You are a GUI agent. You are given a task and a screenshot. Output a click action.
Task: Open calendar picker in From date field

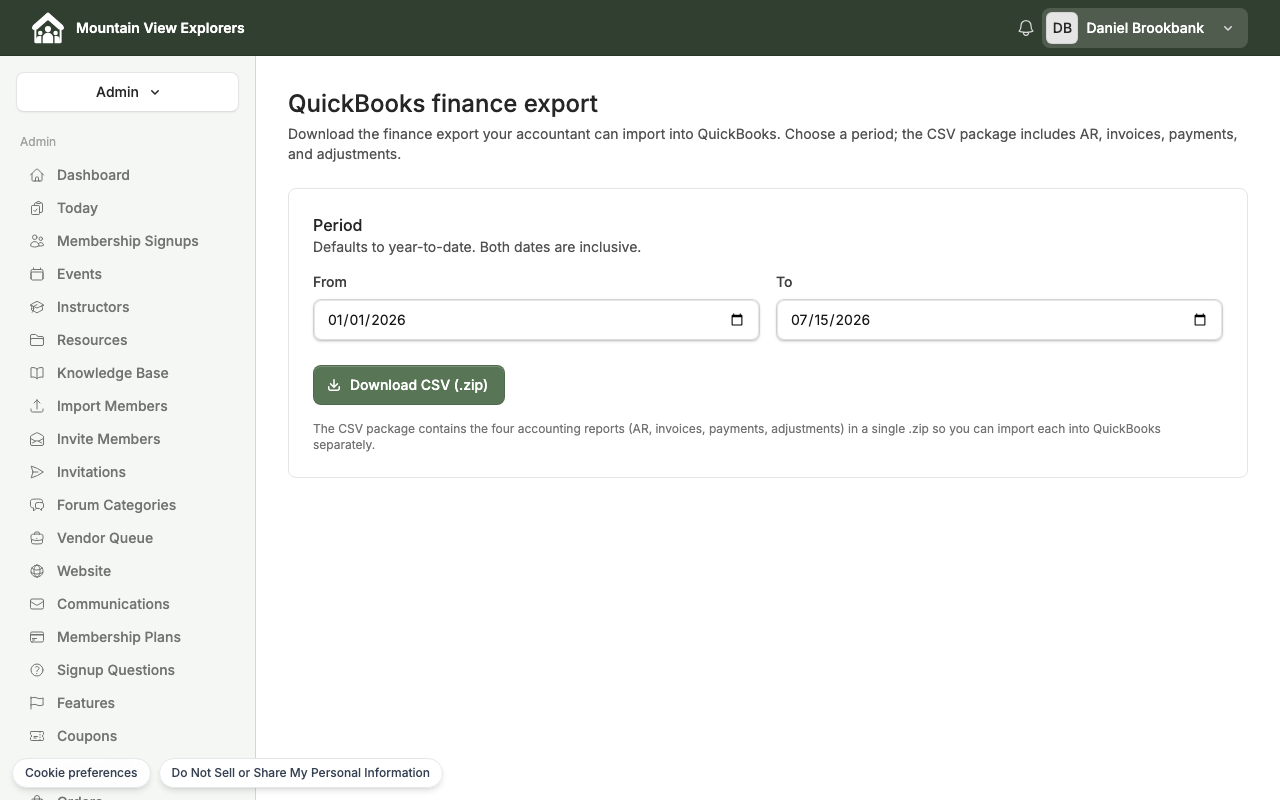point(737,320)
